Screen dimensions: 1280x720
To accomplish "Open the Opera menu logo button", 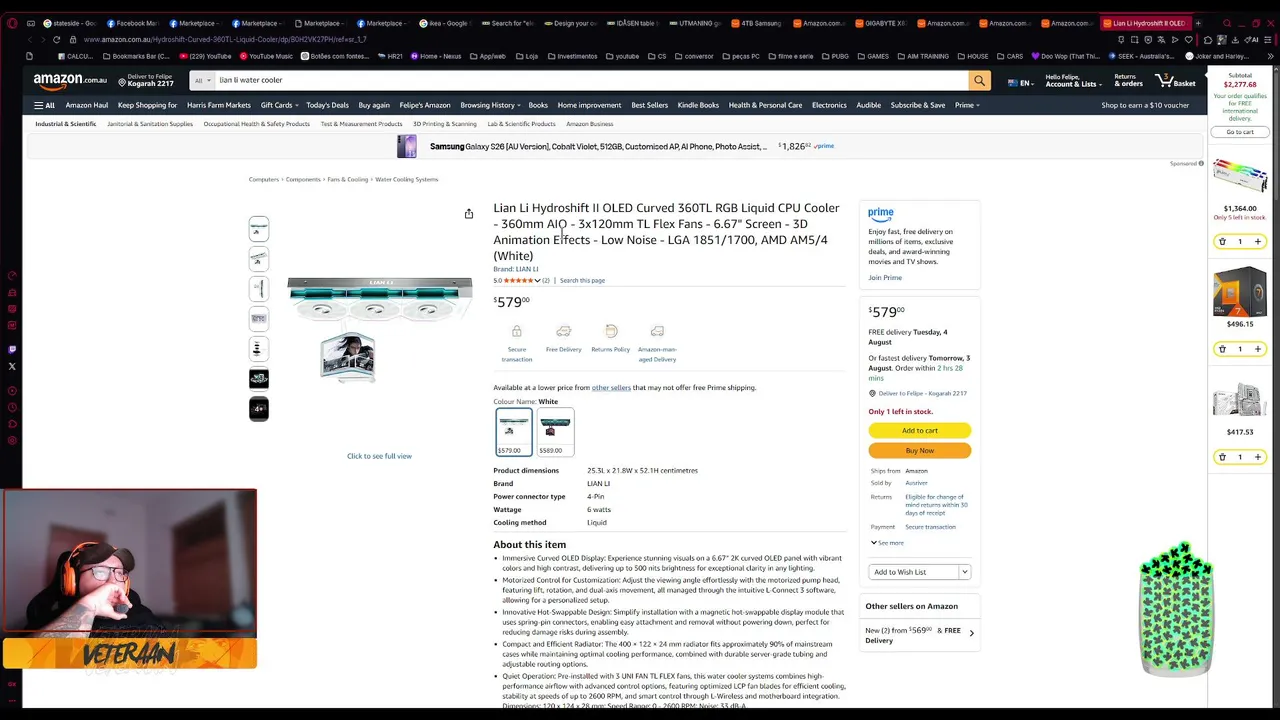I will 12,23.
